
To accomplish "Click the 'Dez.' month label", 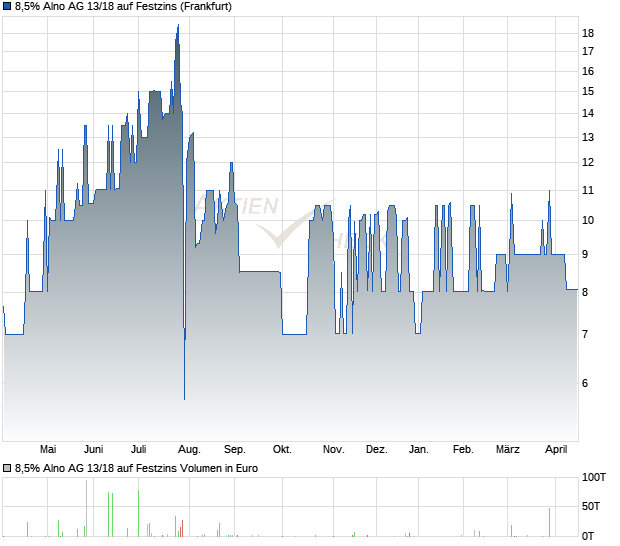I will click(377, 449).
